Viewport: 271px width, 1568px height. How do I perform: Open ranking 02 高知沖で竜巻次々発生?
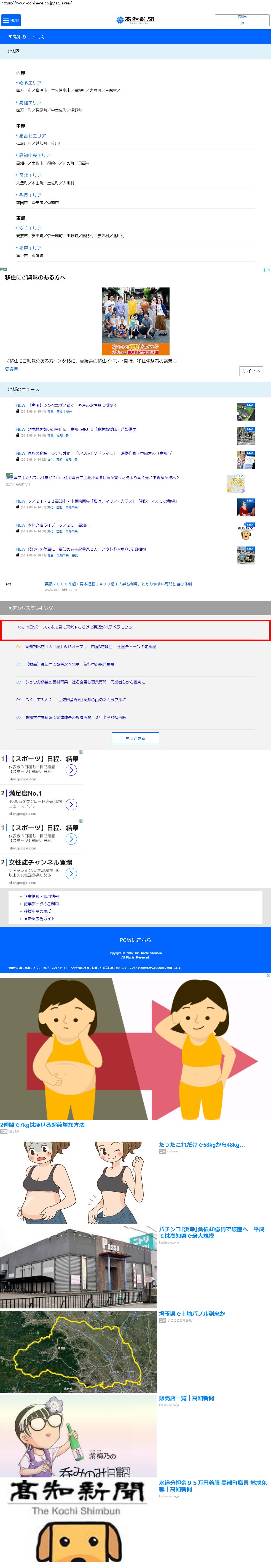(69, 664)
